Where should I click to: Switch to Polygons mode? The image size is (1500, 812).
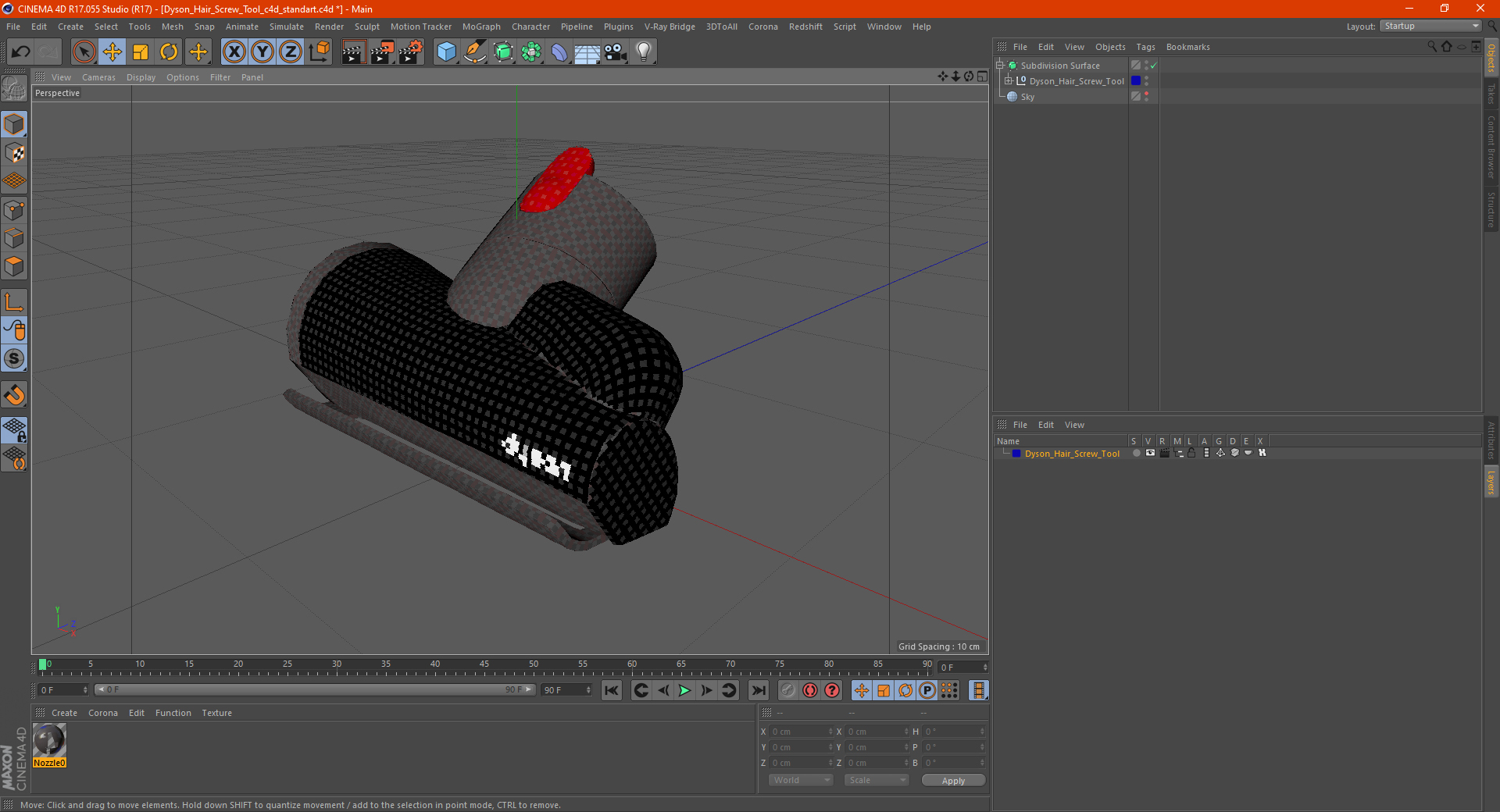(x=14, y=266)
